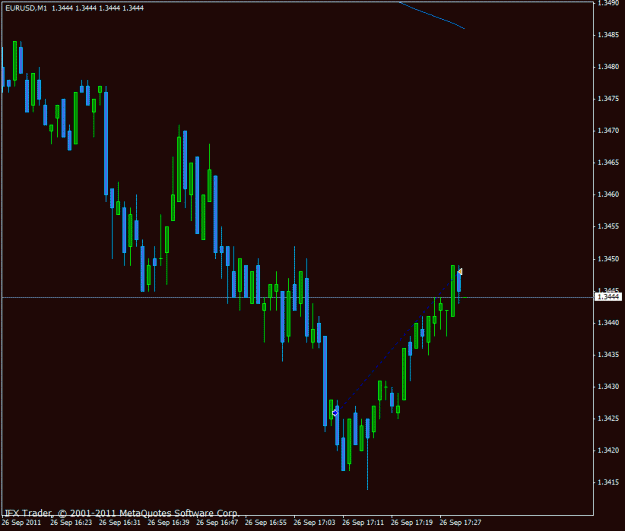
Task: Click the 1.3450 price scale label
Action: point(608,259)
